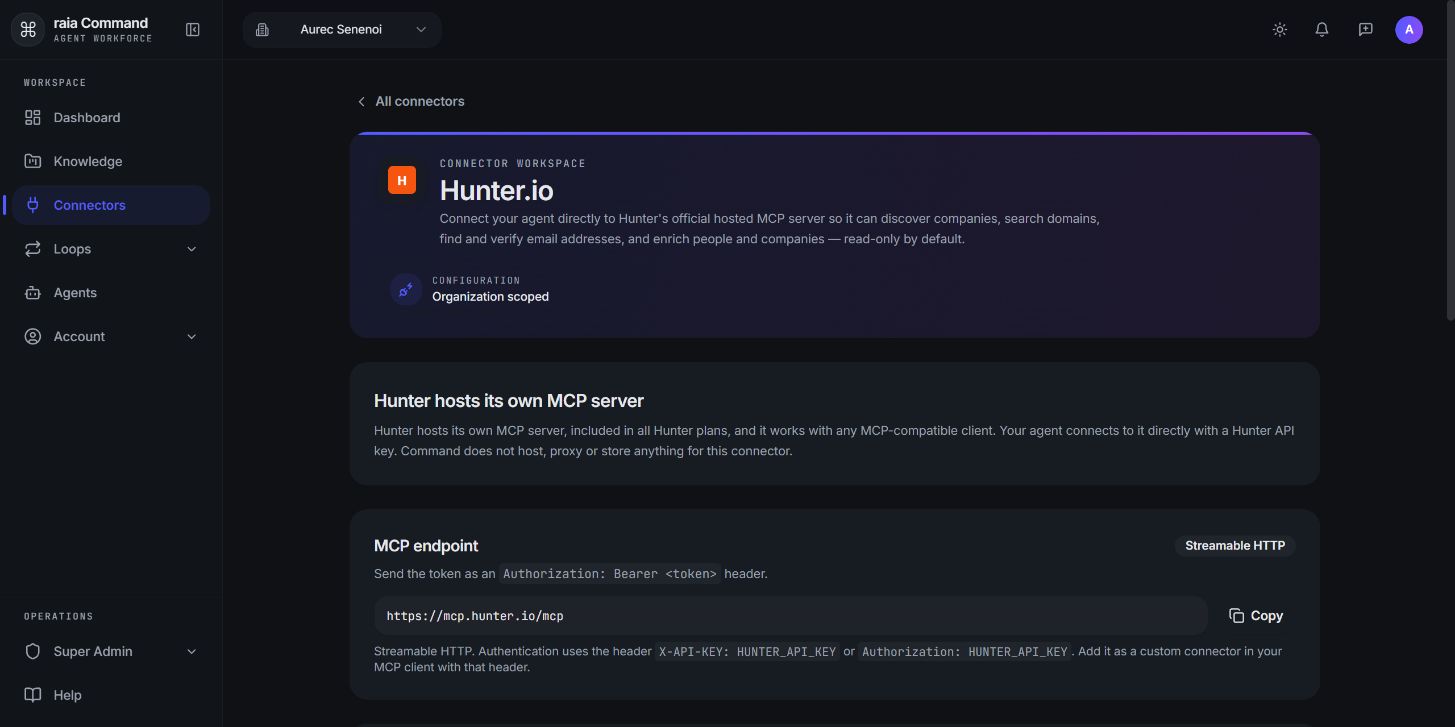The width and height of the screenshot is (1455, 727).
Task: Open the feedback chat icon
Action: point(1365,30)
